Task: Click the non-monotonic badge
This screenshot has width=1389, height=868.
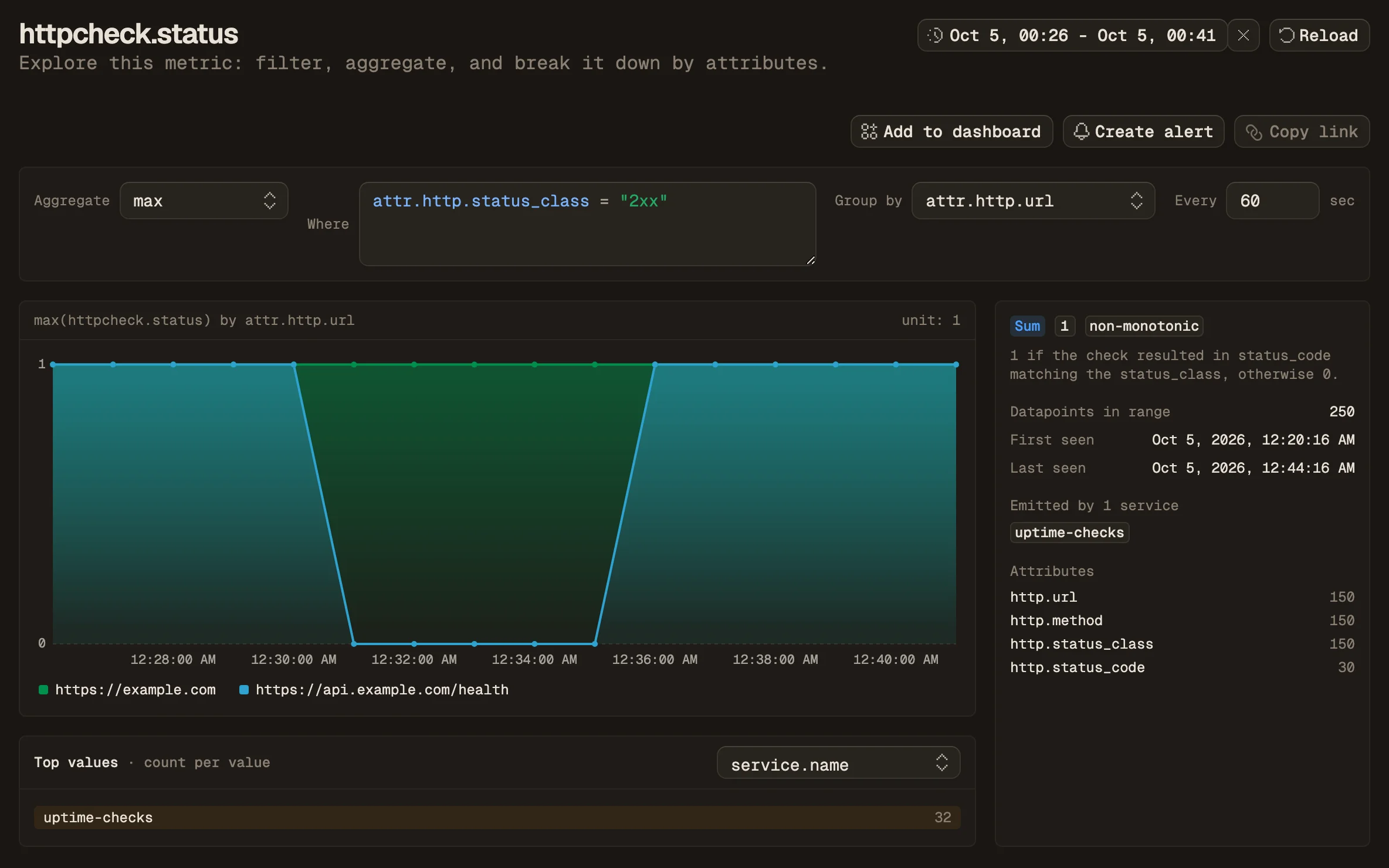Action: coord(1144,326)
